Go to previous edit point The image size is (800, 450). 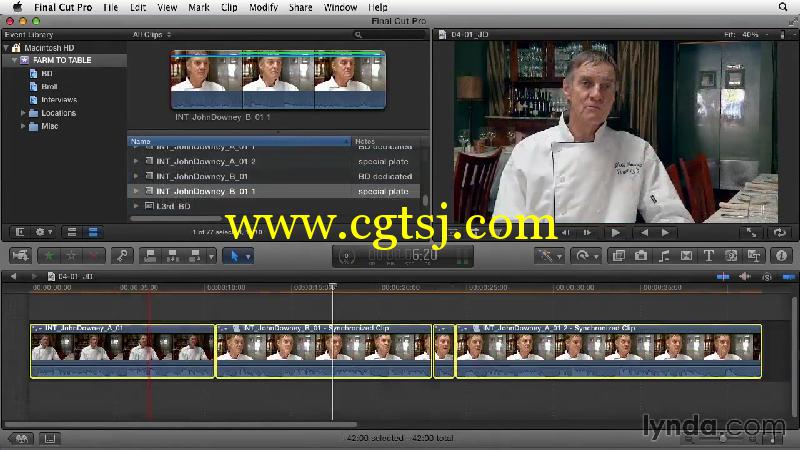click(644, 233)
